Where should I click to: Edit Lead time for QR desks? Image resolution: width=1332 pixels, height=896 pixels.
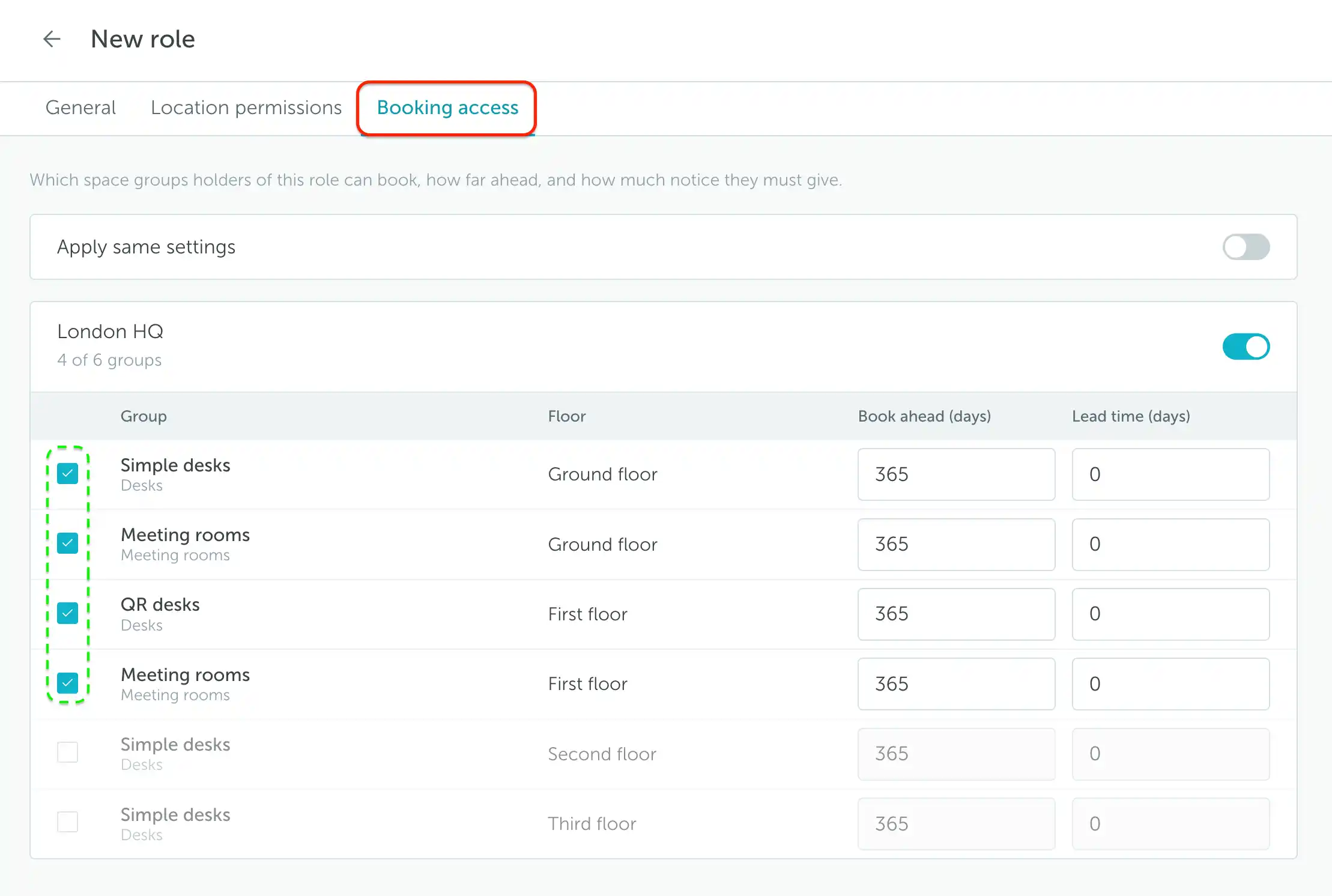(1170, 614)
